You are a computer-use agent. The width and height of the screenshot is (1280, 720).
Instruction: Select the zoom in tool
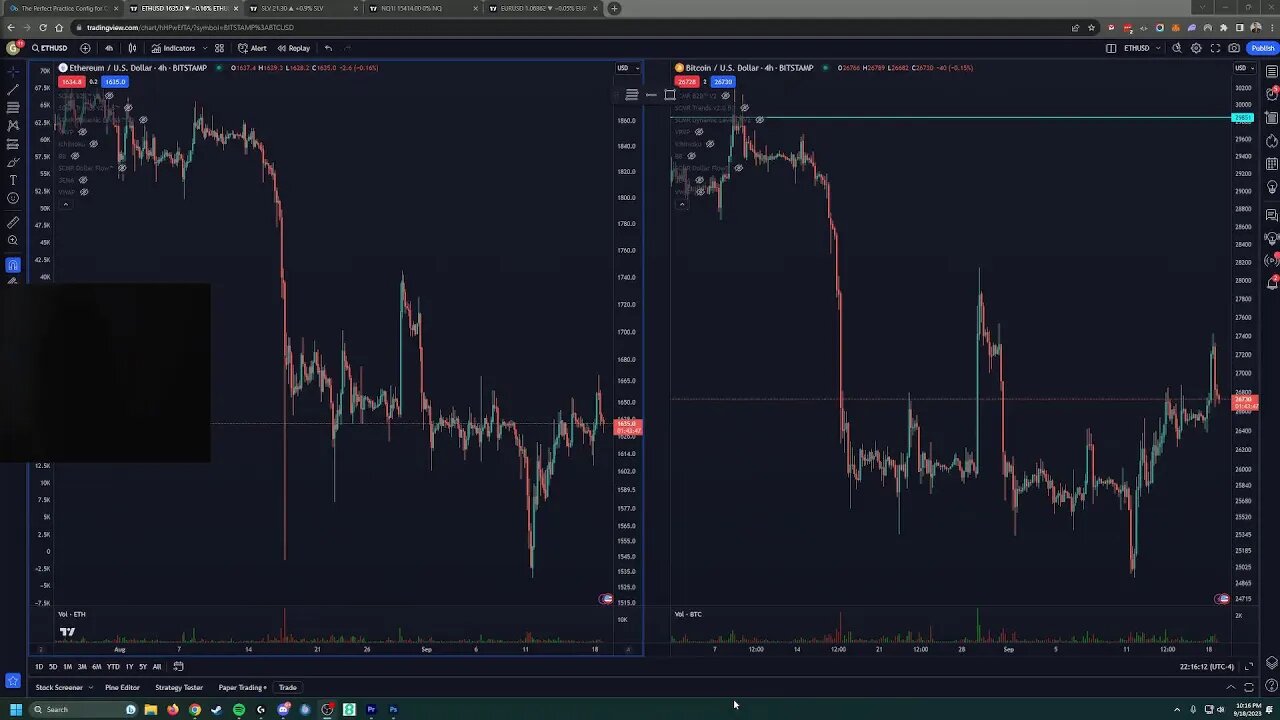tap(13, 240)
